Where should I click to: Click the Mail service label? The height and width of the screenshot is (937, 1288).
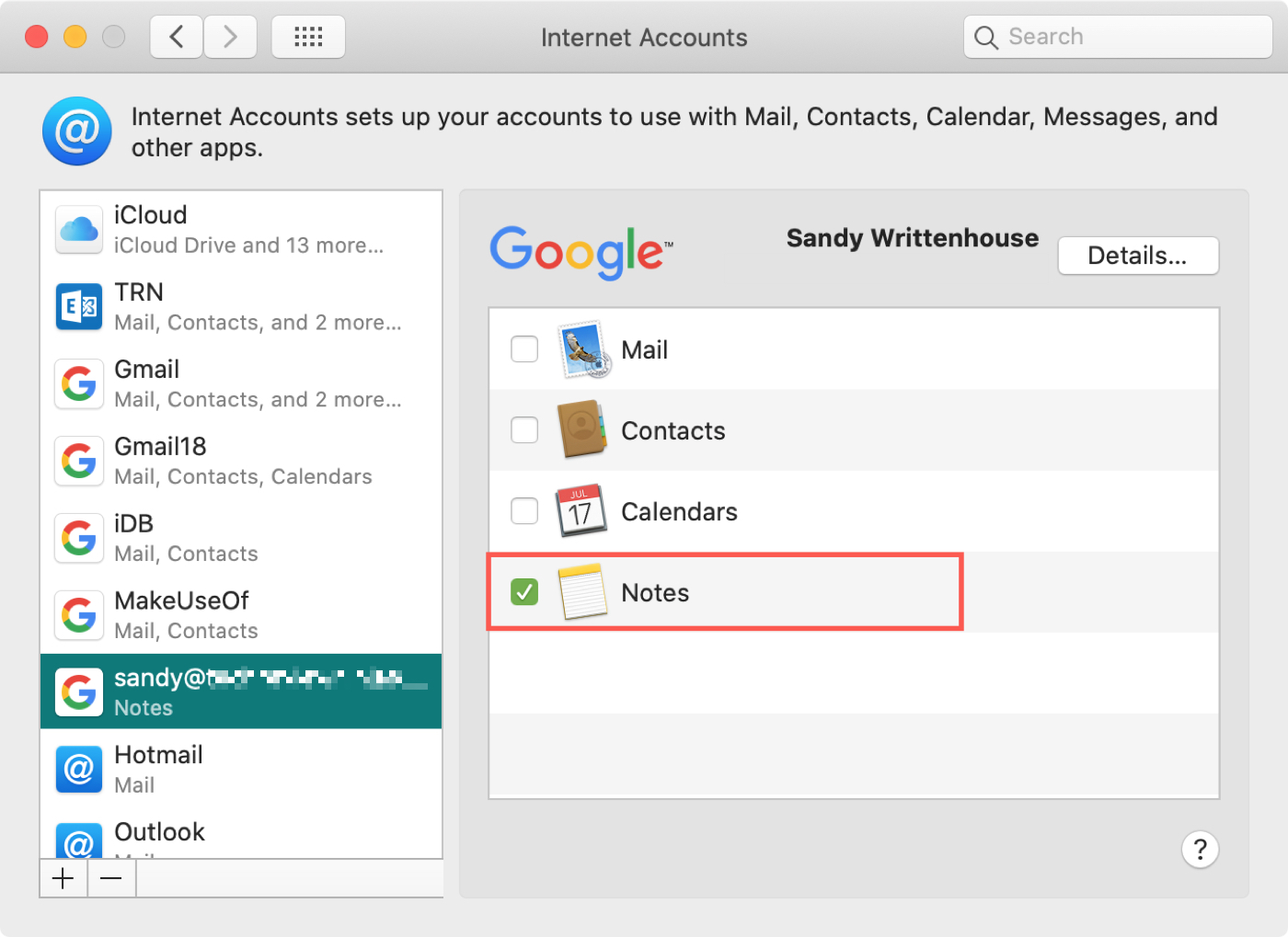(x=644, y=350)
